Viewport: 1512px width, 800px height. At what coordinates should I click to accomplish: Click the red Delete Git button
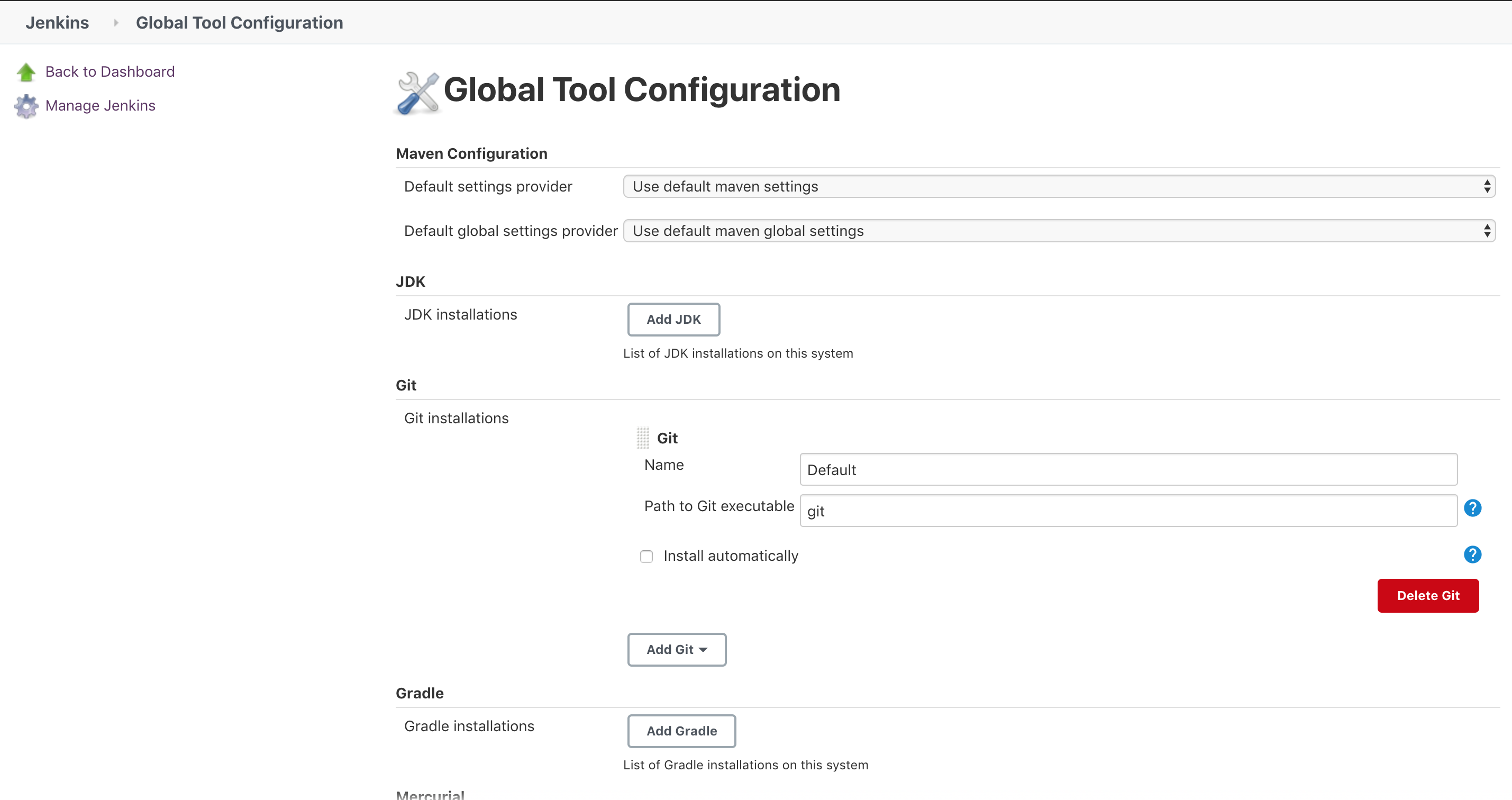click(x=1427, y=596)
